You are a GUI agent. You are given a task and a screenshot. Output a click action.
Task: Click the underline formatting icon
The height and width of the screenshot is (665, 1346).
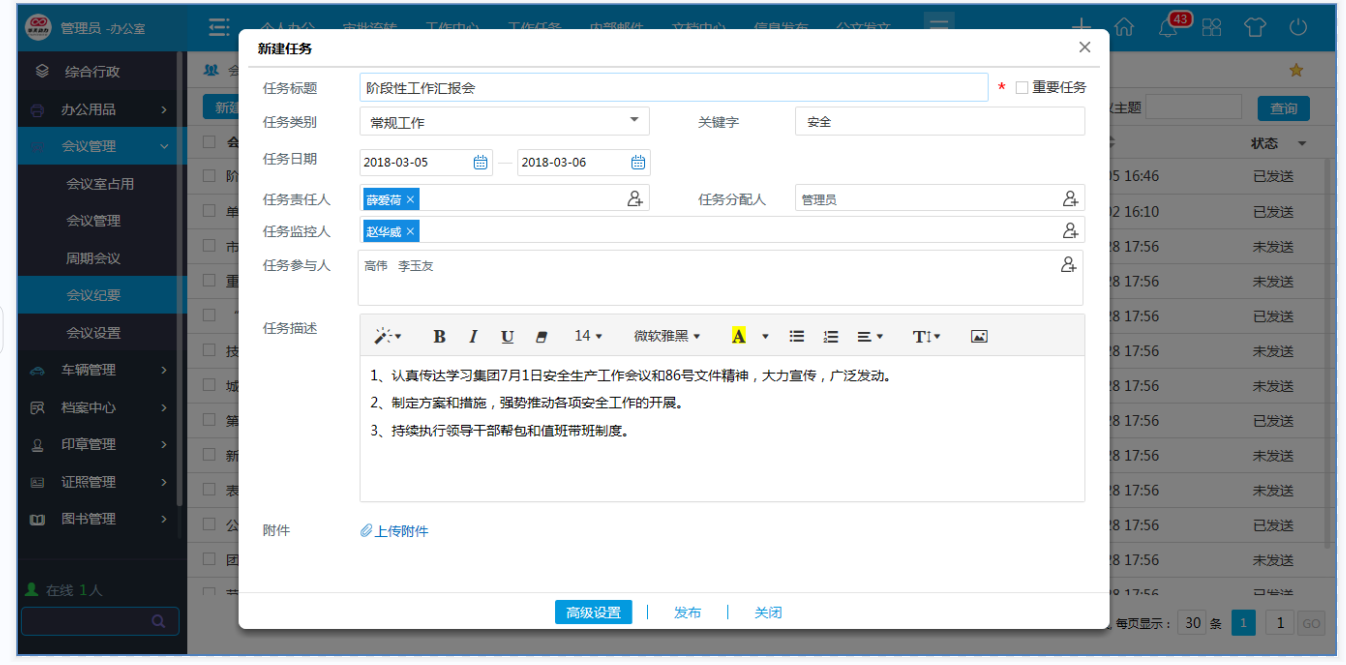[x=507, y=337]
